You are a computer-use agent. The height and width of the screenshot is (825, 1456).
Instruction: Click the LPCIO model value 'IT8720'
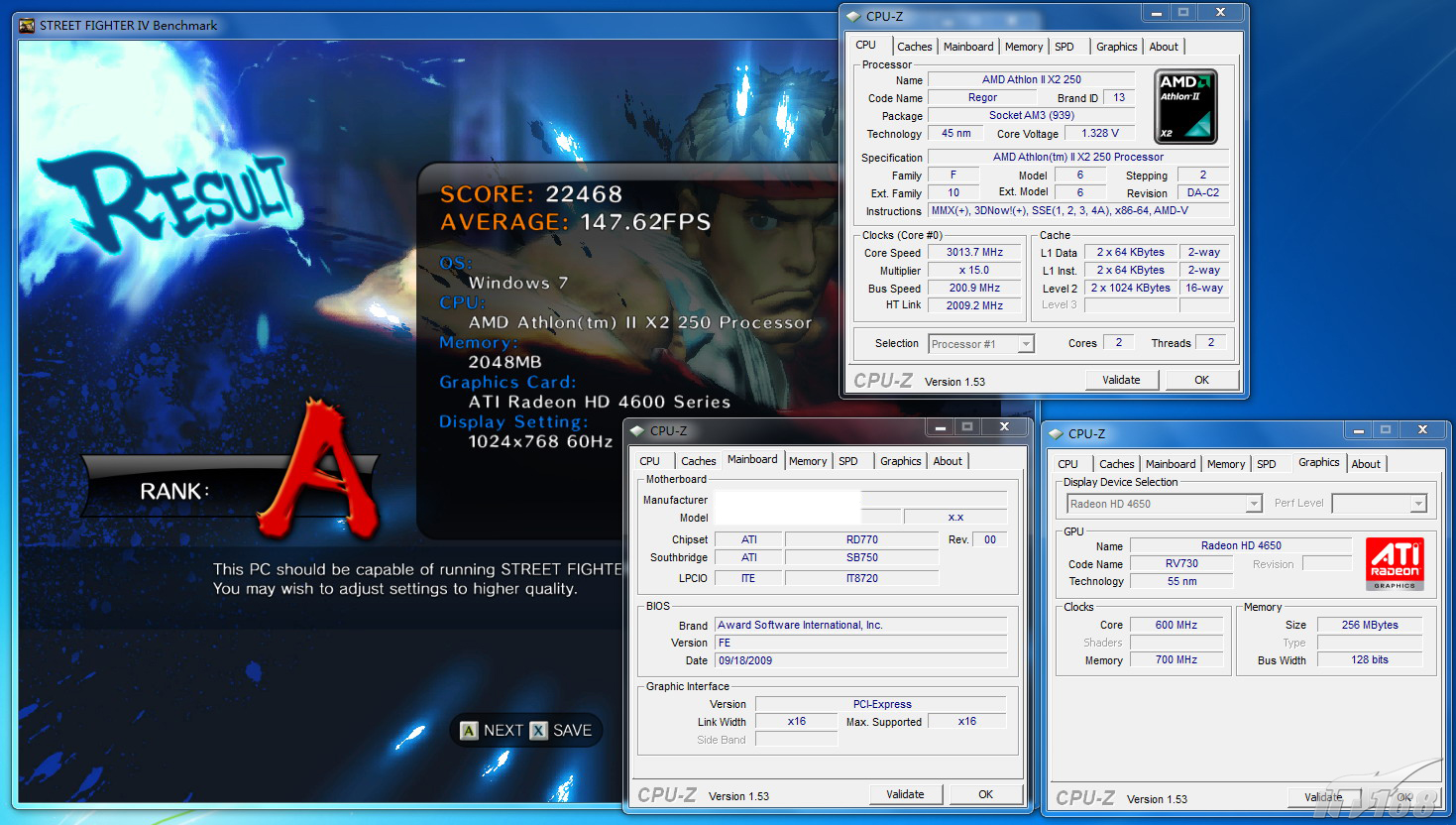coord(862,578)
